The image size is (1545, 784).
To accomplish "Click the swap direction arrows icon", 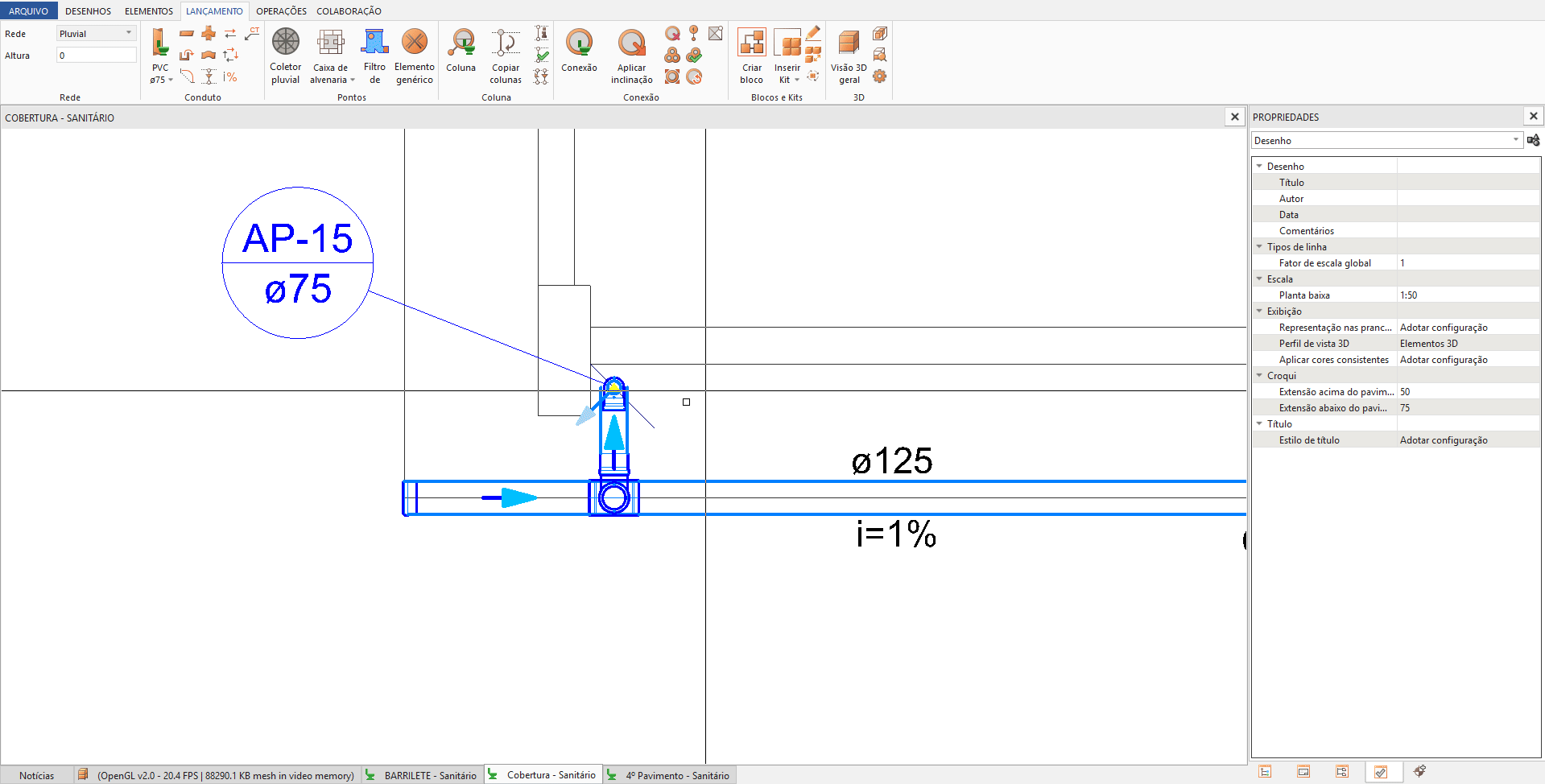I will 230,33.
